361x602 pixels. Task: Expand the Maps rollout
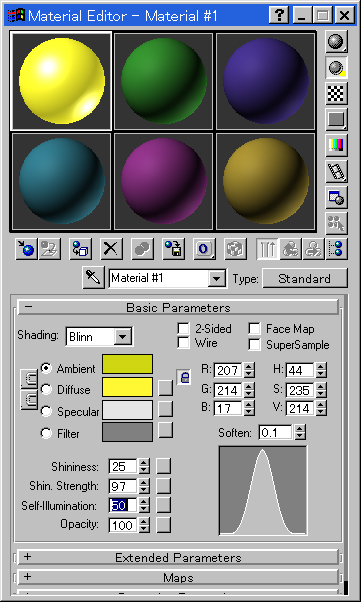tap(178, 577)
